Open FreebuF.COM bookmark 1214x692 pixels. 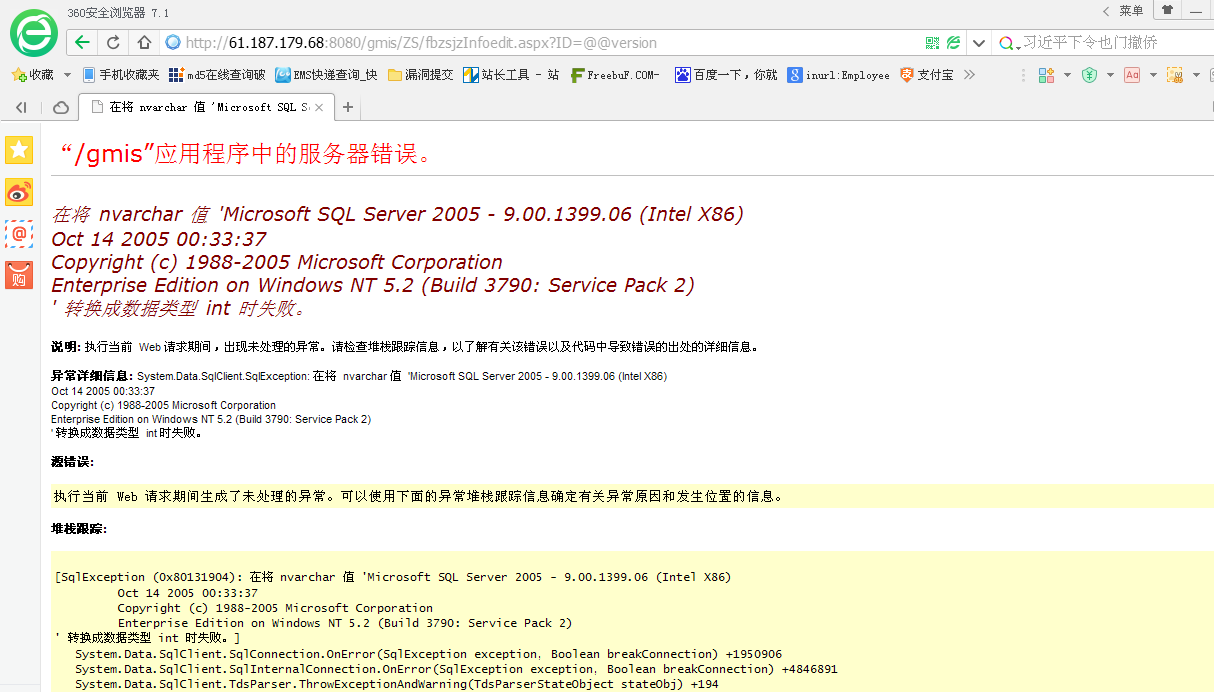tap(616, 75)
